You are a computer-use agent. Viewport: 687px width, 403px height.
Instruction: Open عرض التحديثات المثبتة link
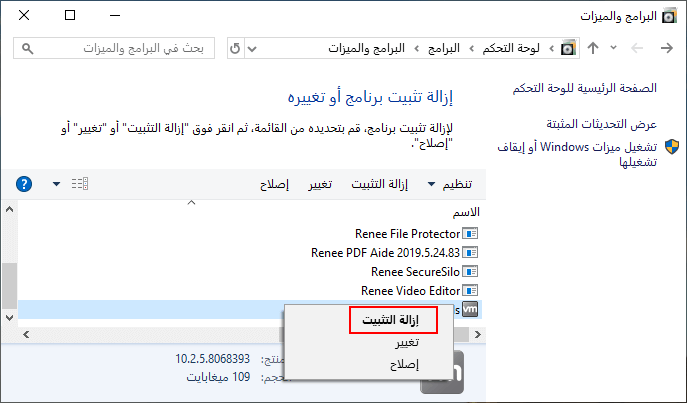coord(602,124)
